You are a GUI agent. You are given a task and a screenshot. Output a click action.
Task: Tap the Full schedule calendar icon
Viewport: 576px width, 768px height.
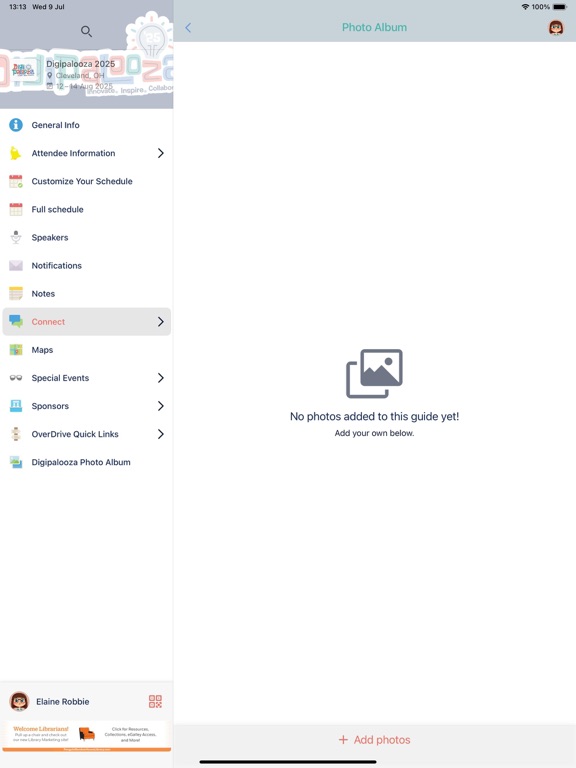click(x=16, y=209)
